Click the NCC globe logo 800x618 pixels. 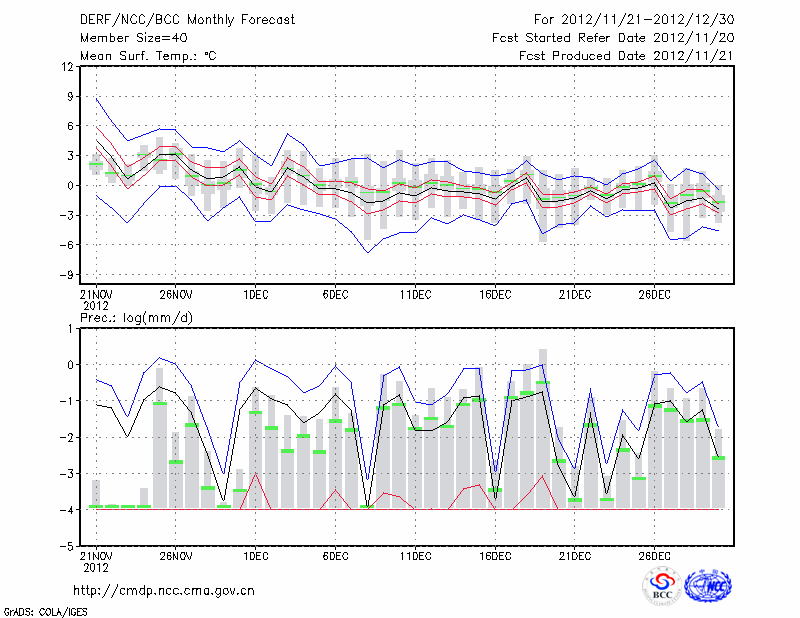point(707,586)
